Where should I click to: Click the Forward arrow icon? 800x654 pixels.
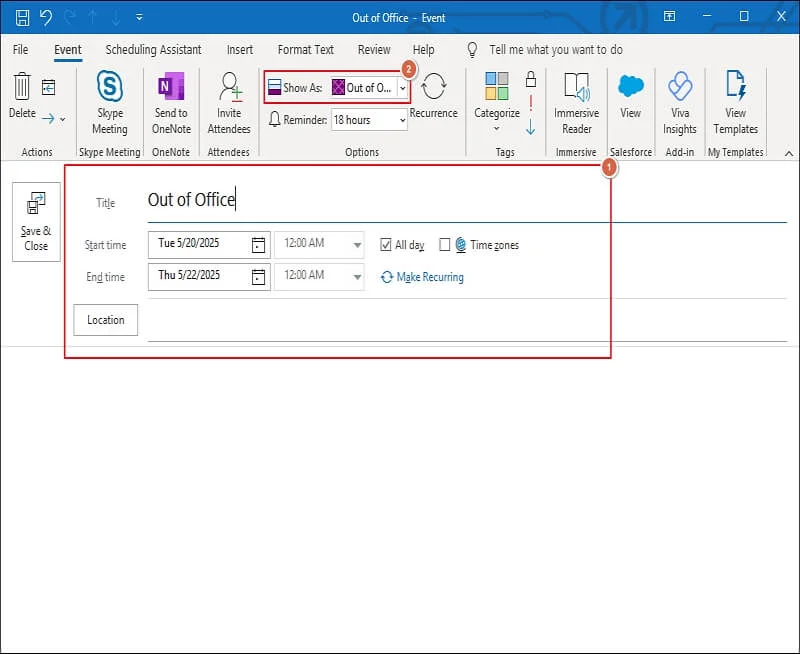tap(48, 119)
